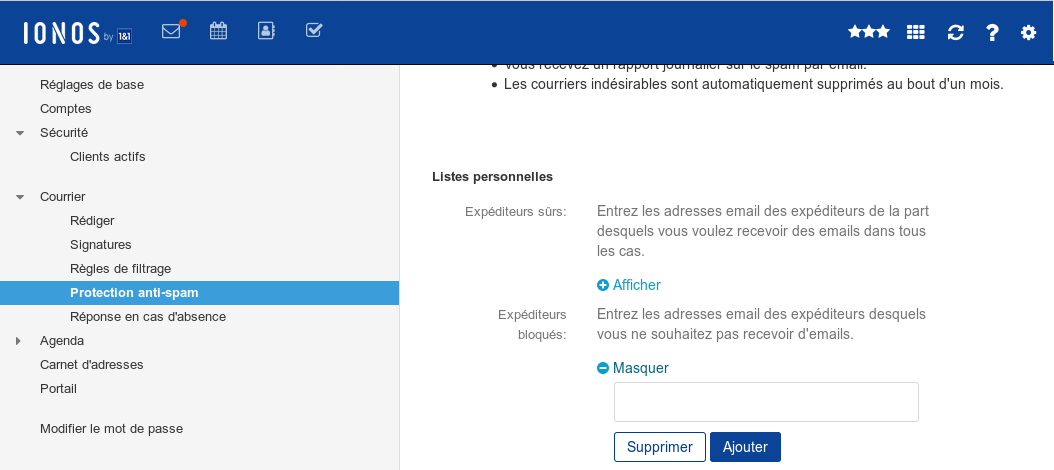
Task: Open the Mail inbox icon
Action: point(171,31)
